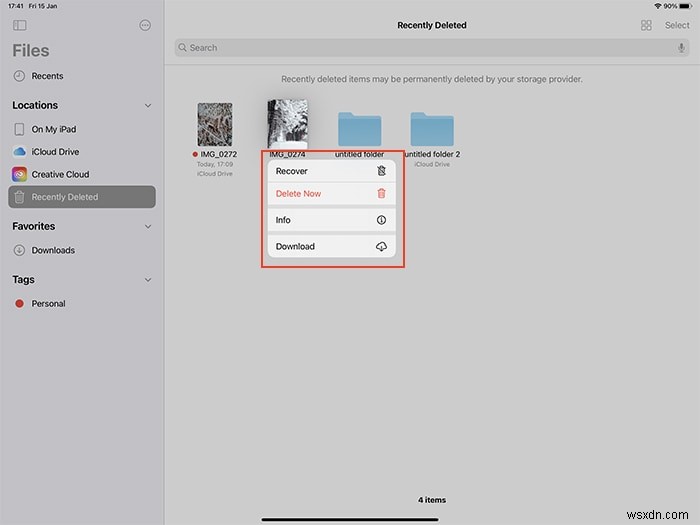
Task: Open IMG_0272 thumbnail
Action: tap(215, 125)
